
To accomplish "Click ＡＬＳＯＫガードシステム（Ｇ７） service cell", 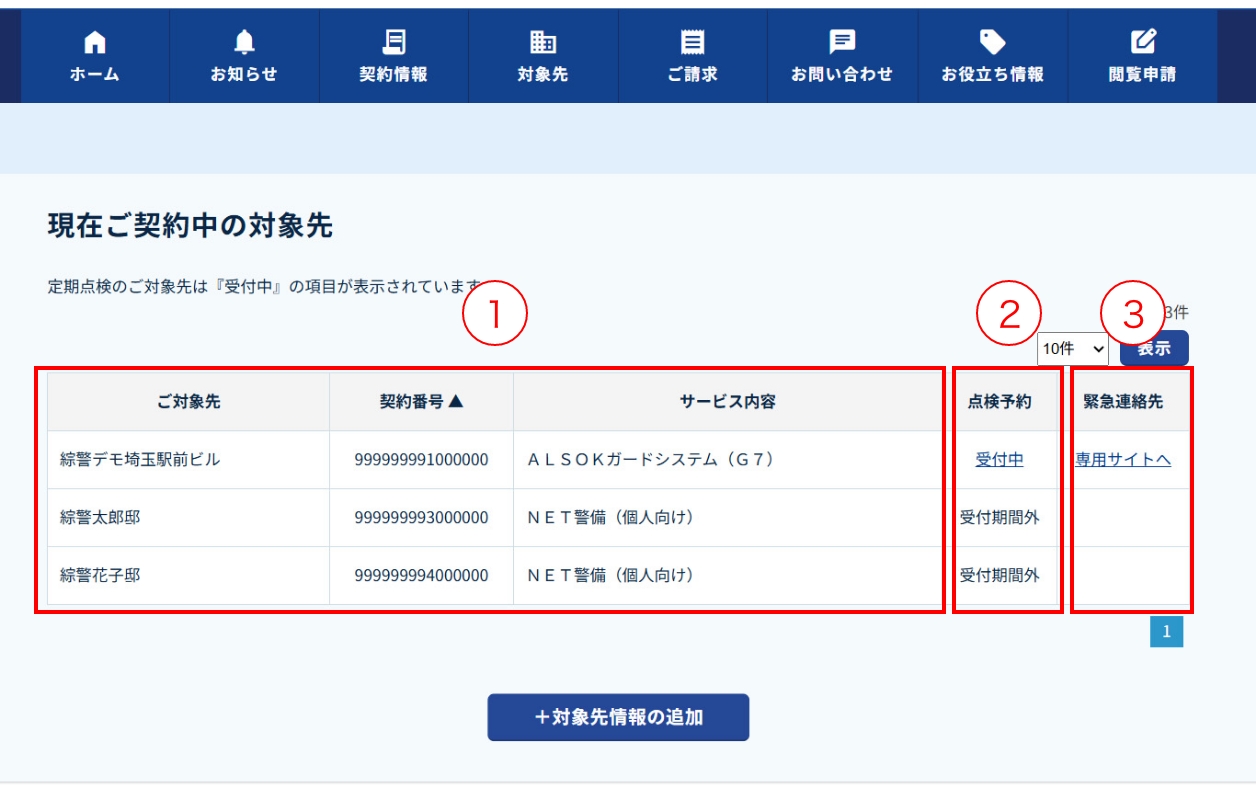I will pyautogui.click(x=728, y=460).
